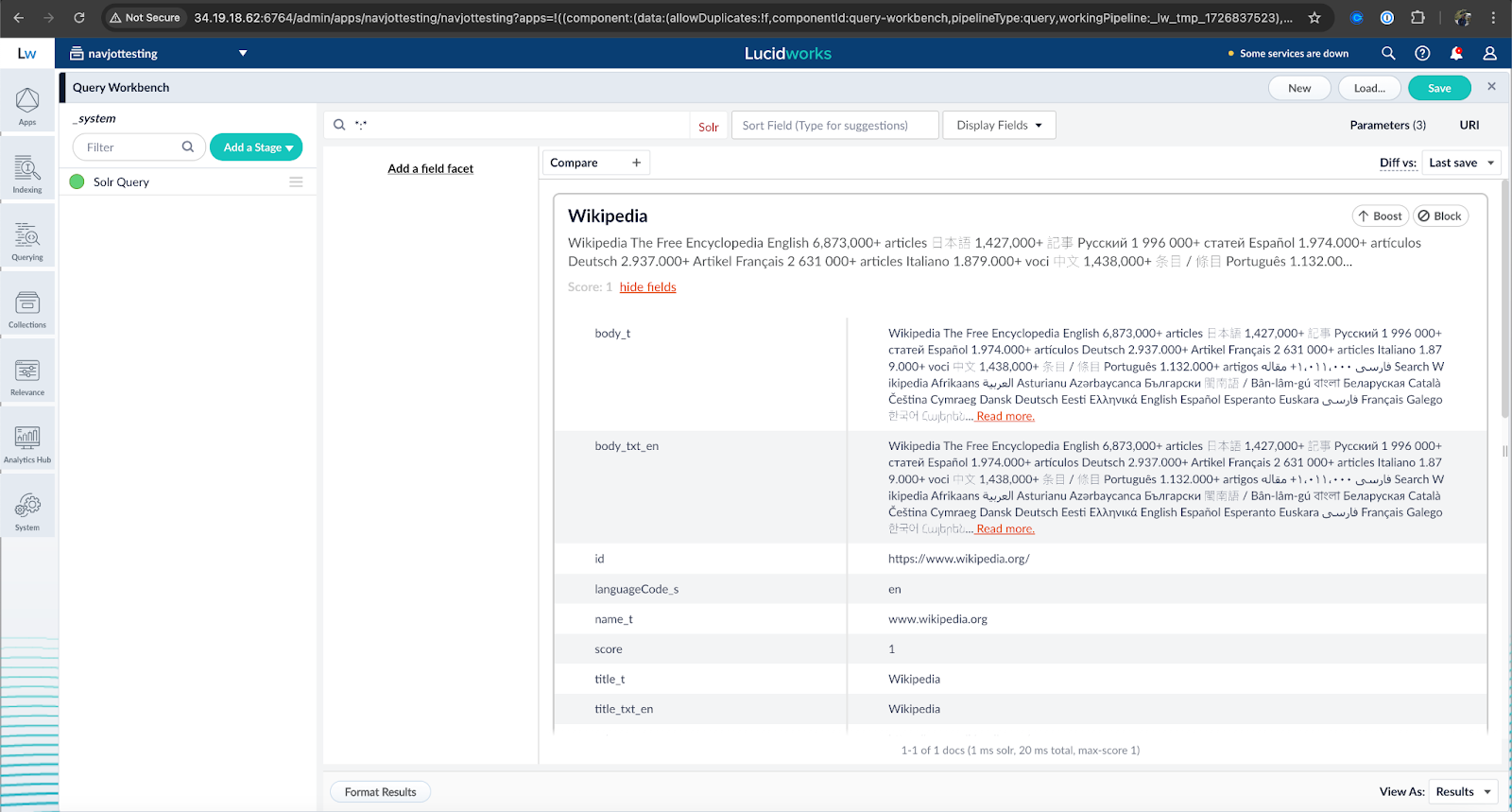1512x812 pixels.
Task: Click the Boost button for Wikipedia
Action: point(1381,216)
